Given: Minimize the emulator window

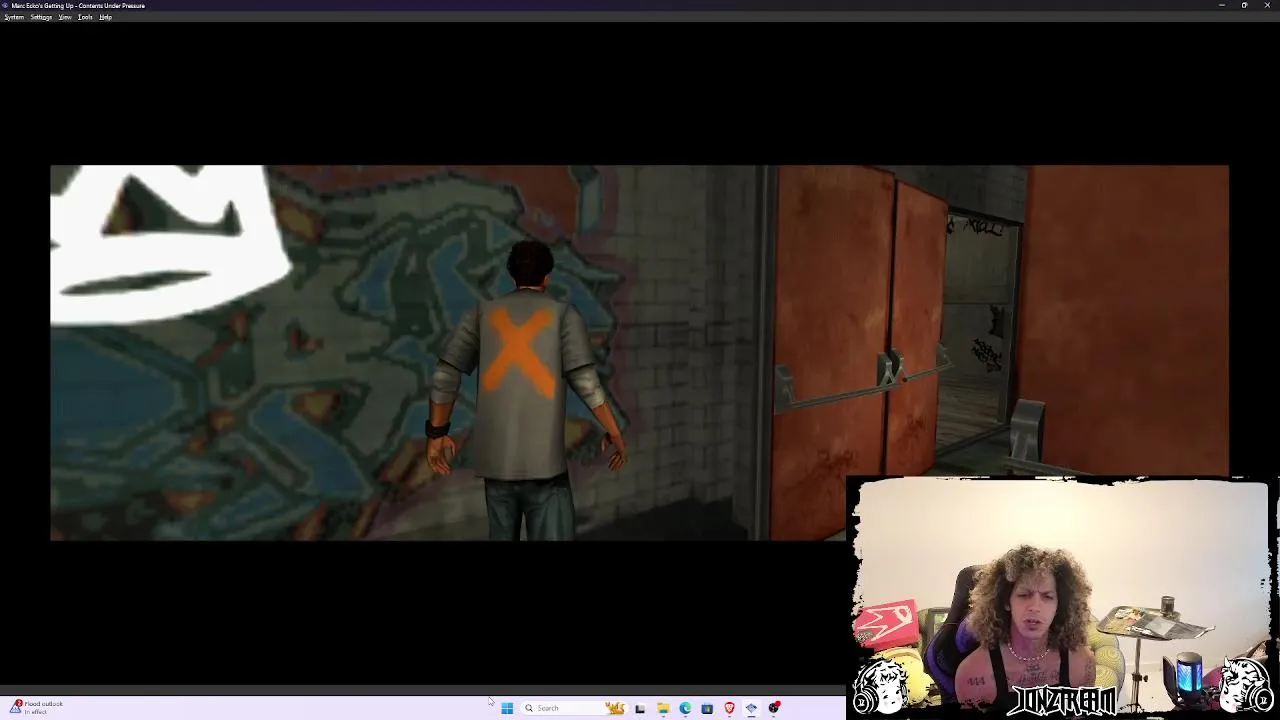Looking at the screenshot, I should coord(1221,5).
